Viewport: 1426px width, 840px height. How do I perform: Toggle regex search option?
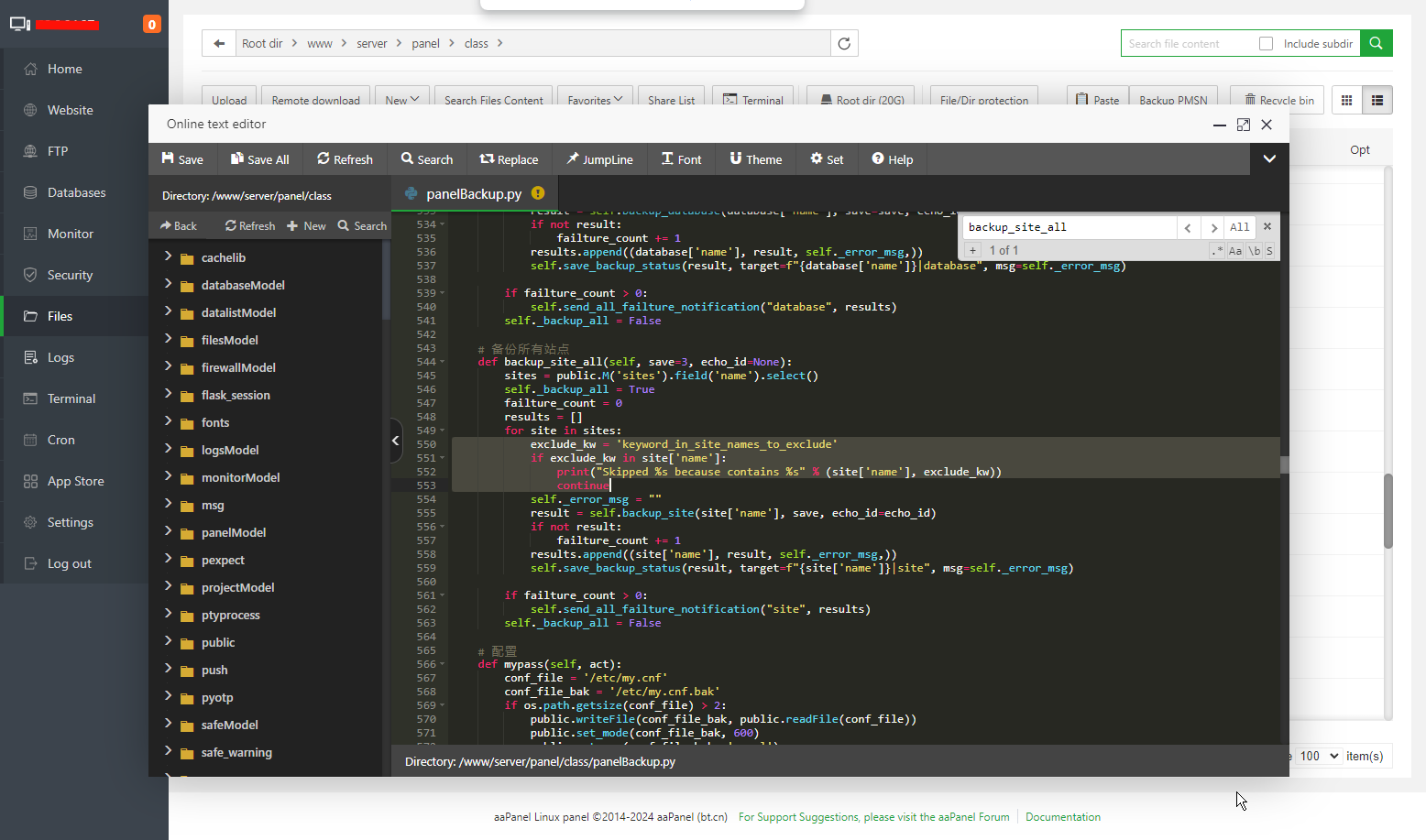tap(1216, 250)
